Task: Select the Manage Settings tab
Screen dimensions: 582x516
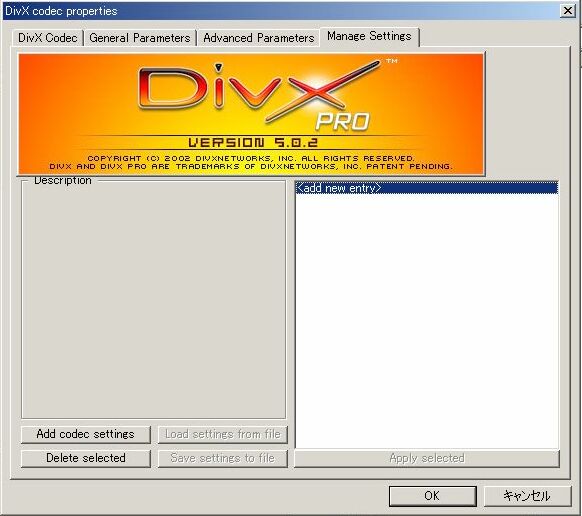Action: point(369,36)
